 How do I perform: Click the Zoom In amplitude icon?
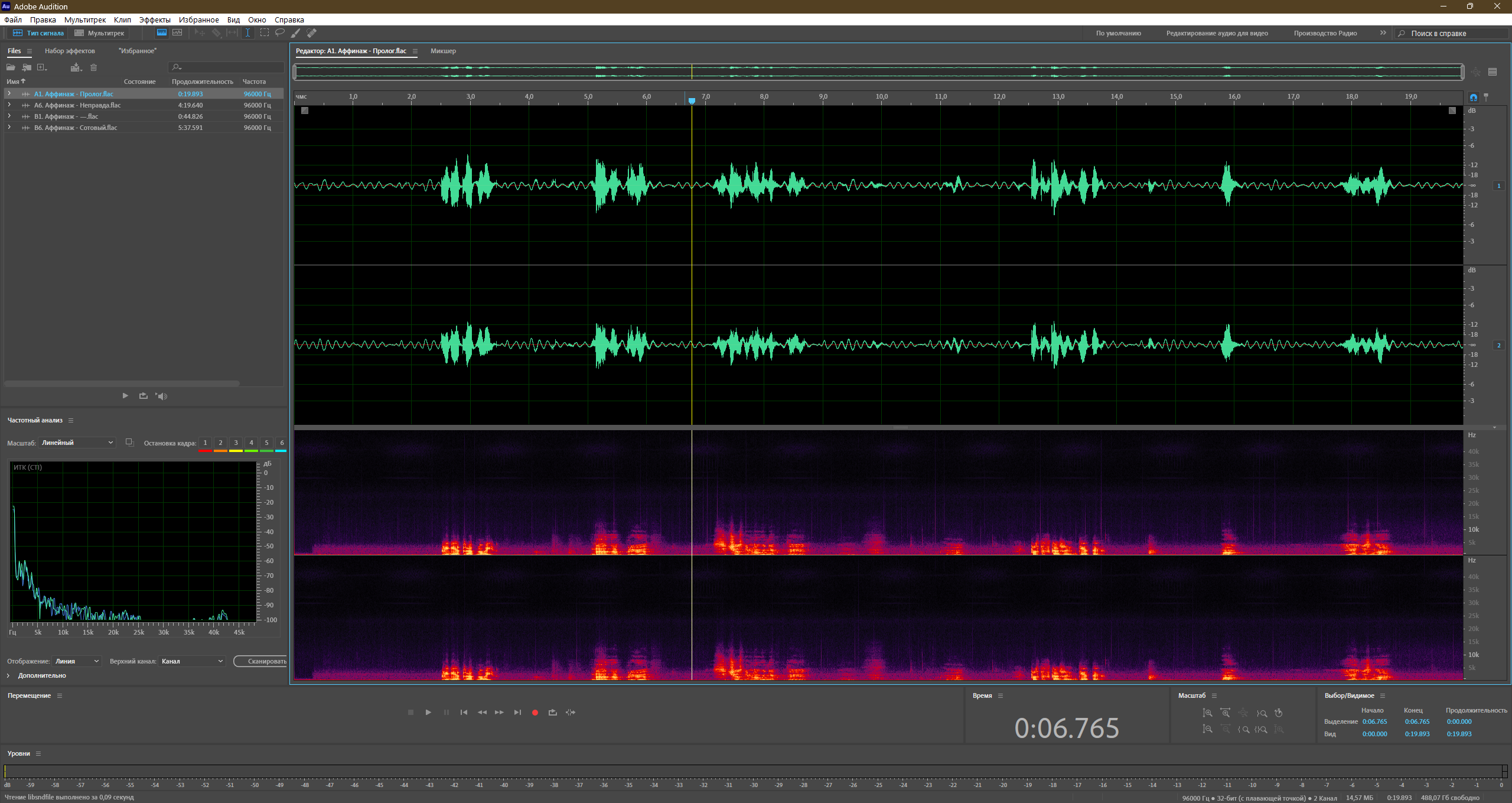pyautogui.click(x=1208, y=713)
